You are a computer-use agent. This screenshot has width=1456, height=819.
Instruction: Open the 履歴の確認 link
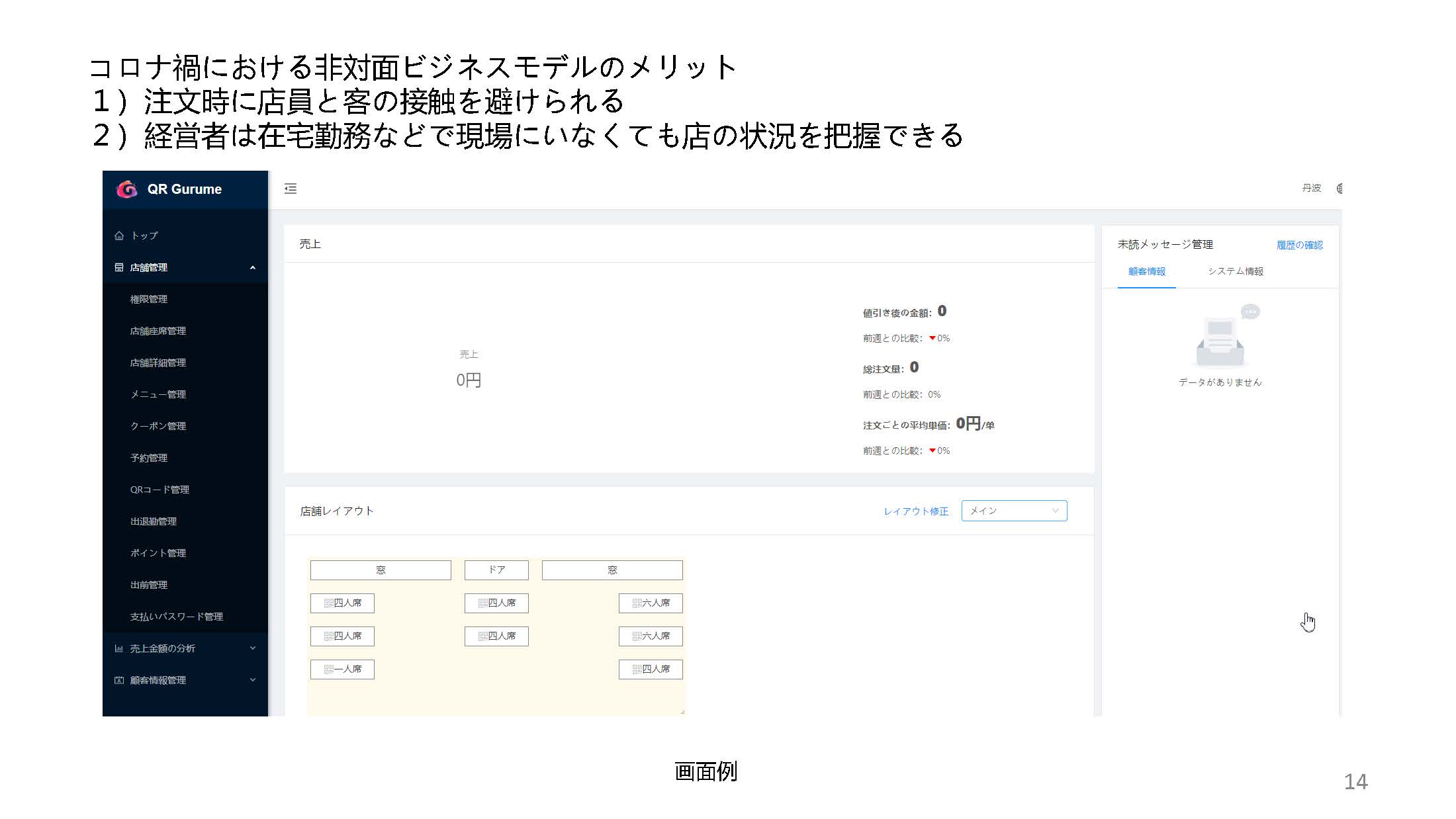(1299, 245)
